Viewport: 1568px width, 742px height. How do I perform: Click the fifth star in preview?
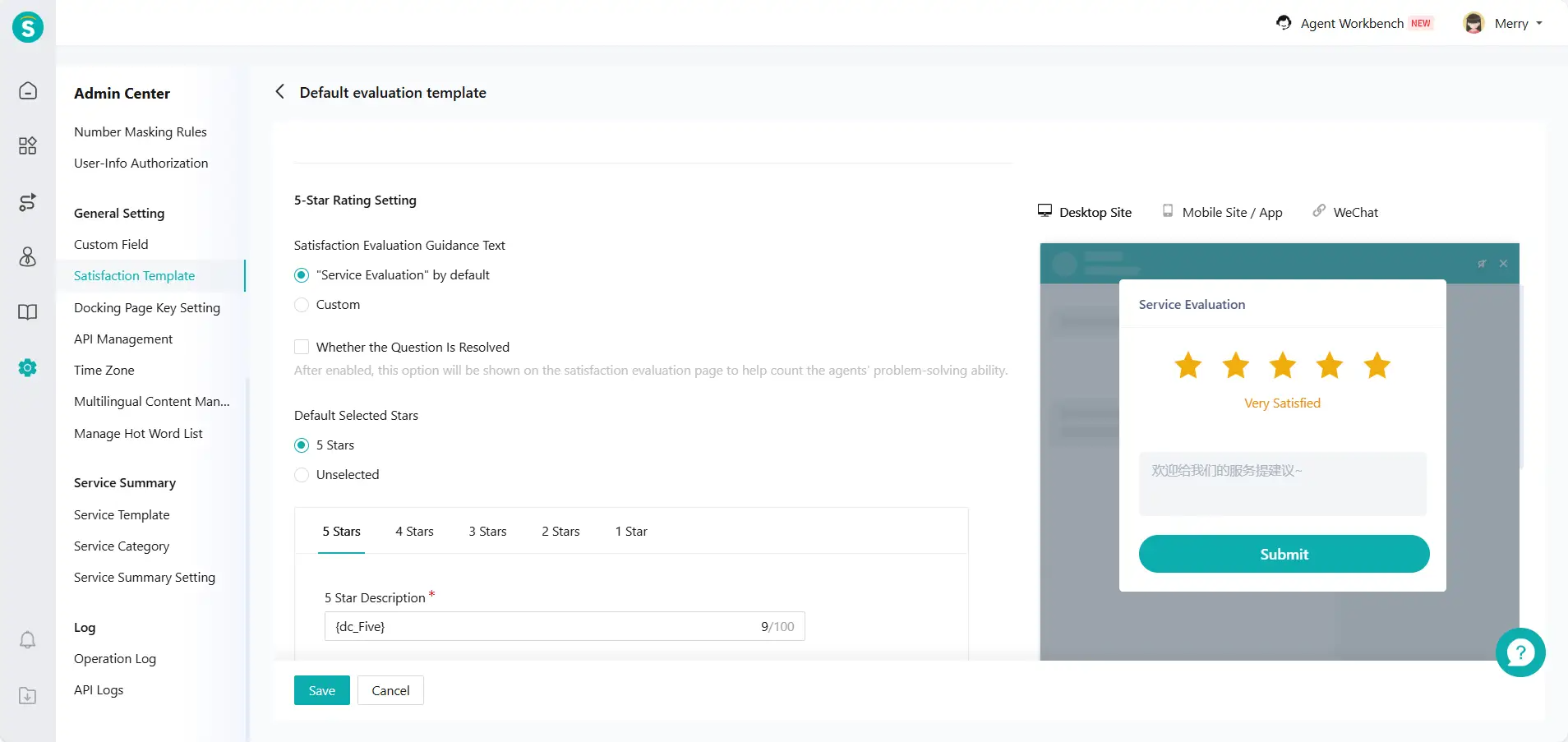tap(1377, 365)
